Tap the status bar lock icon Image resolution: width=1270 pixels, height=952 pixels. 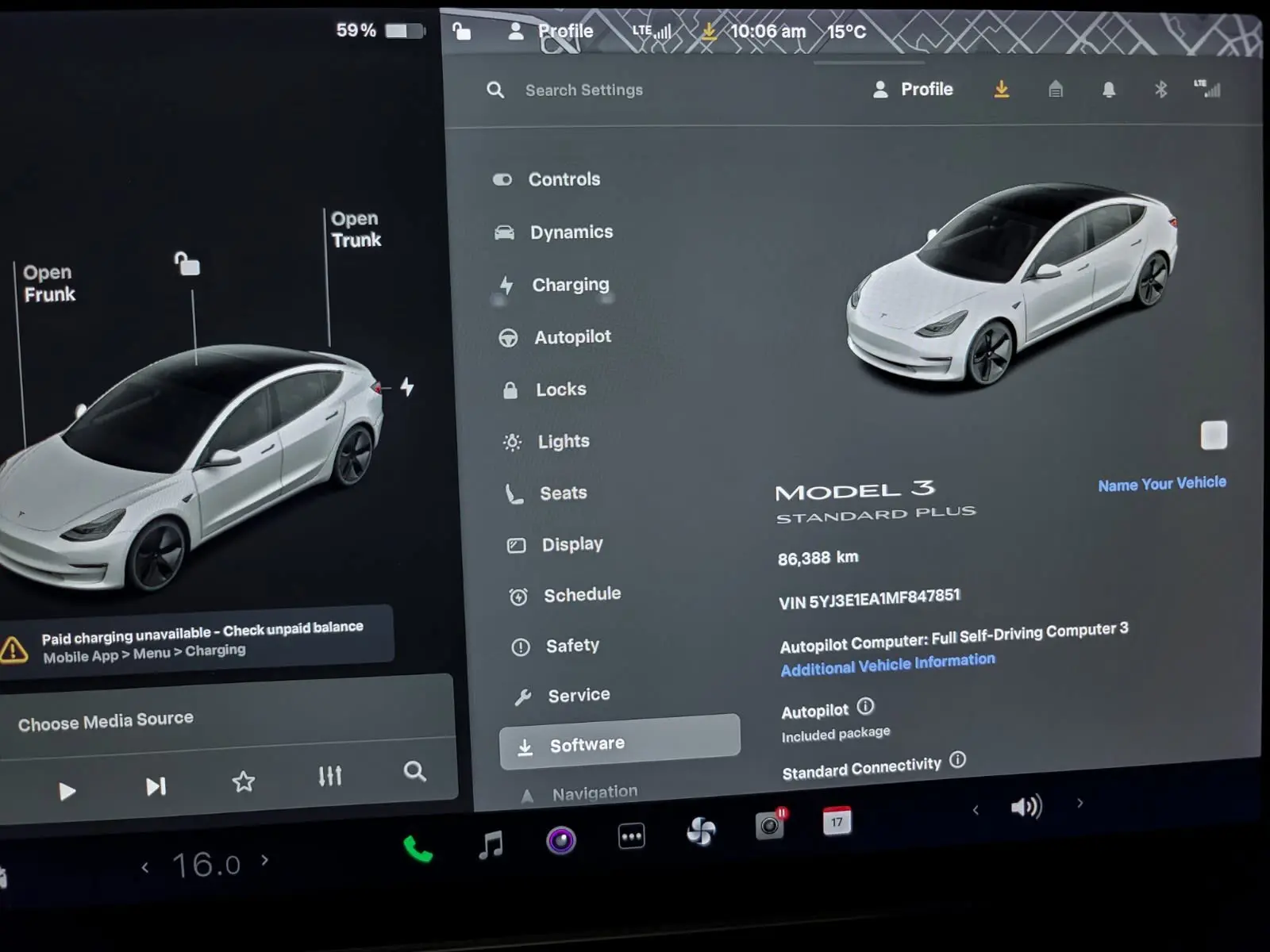[461, 31]
